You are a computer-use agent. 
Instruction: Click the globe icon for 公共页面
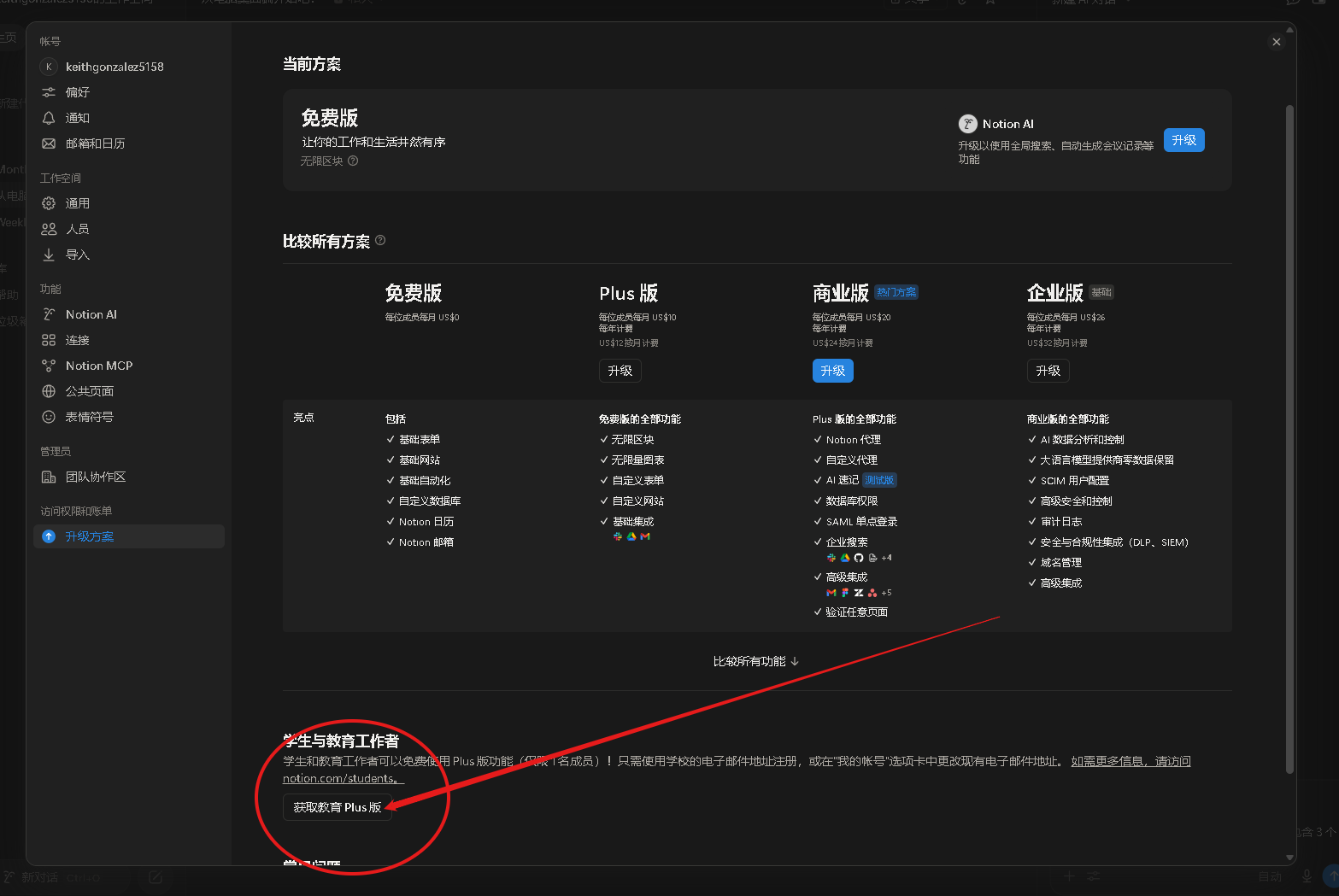(49, 391)
